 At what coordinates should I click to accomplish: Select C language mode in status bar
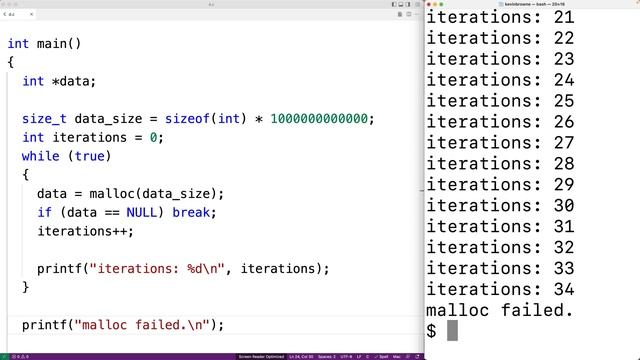tap(367, 357)
